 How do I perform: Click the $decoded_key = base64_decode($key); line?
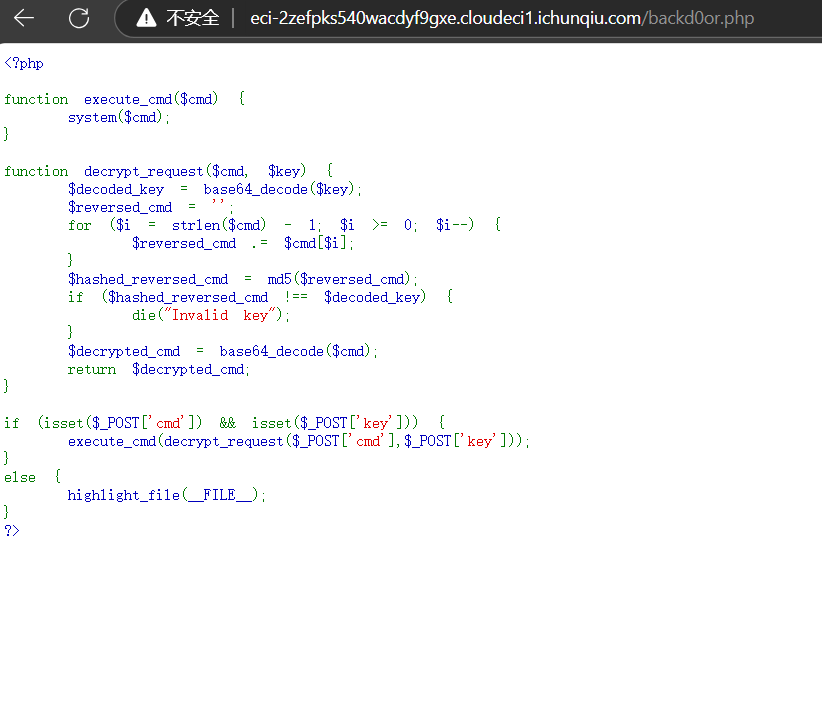pos(214,189)
